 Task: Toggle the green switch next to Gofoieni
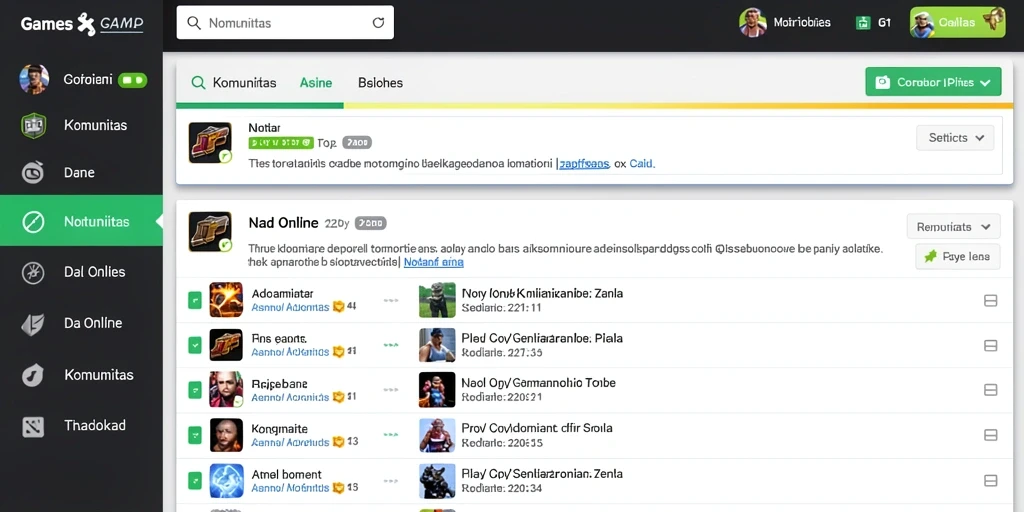(133, 80)
